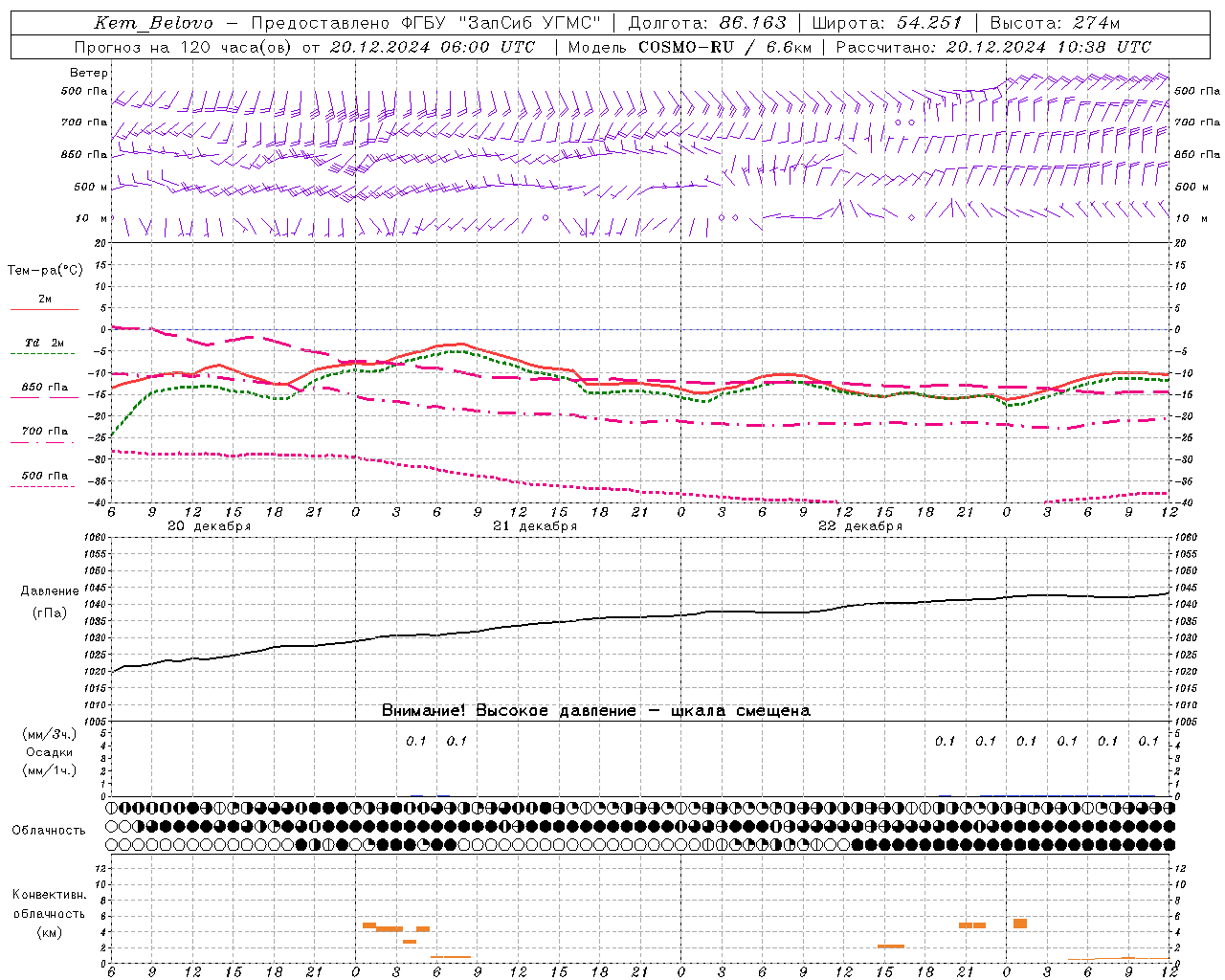Click the 'Давление' pressure panel label
The image size is (1225, 980).
point(49,591)
